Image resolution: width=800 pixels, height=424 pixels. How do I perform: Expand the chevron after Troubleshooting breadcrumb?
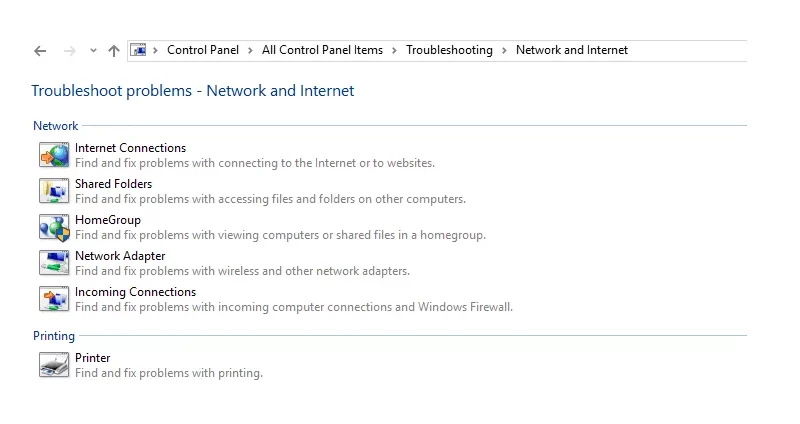pyautogui.click(x=504, y=51)
